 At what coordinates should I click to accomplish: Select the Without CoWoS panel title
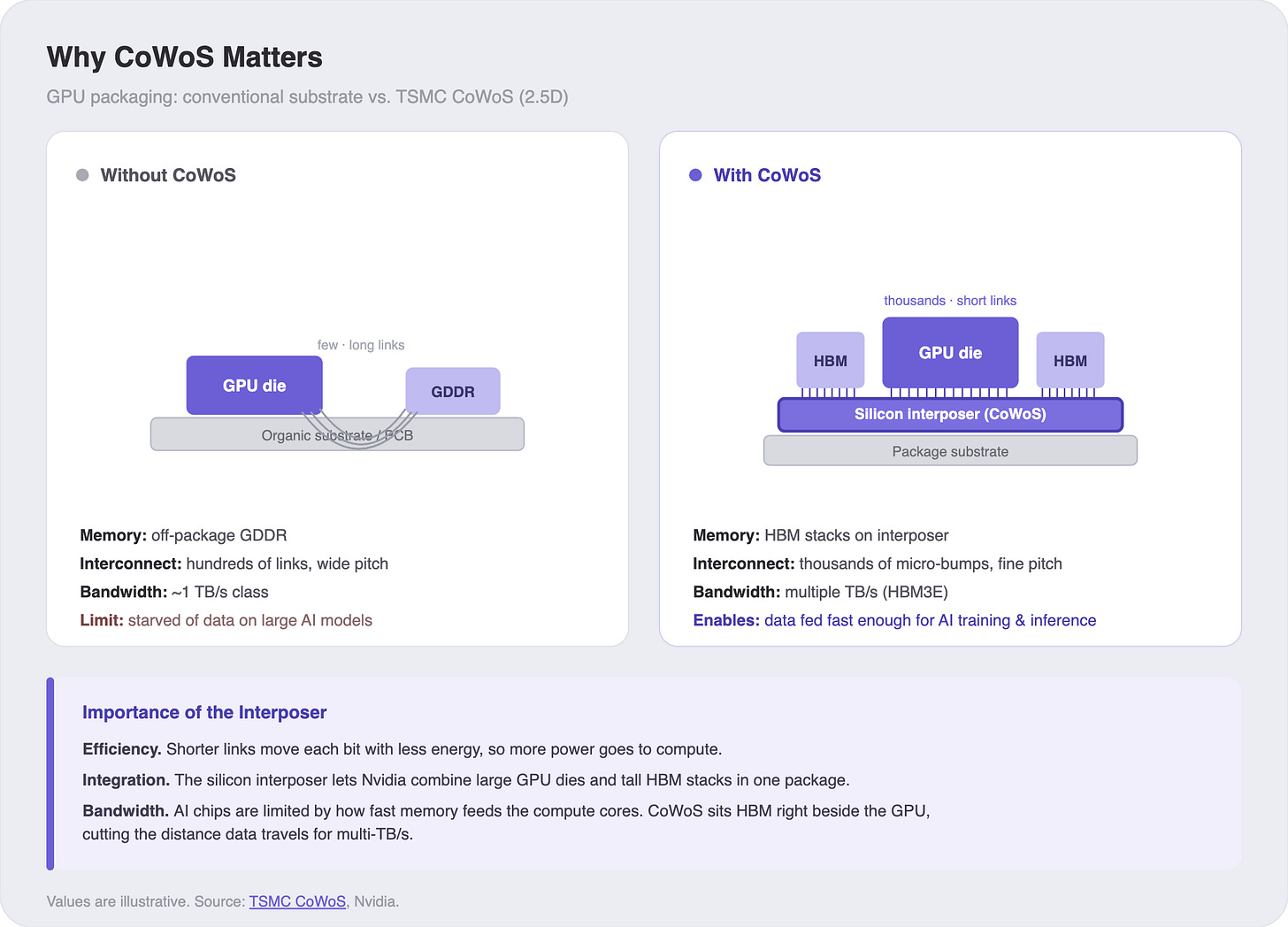pyautogui.click(x=168, y=175)
